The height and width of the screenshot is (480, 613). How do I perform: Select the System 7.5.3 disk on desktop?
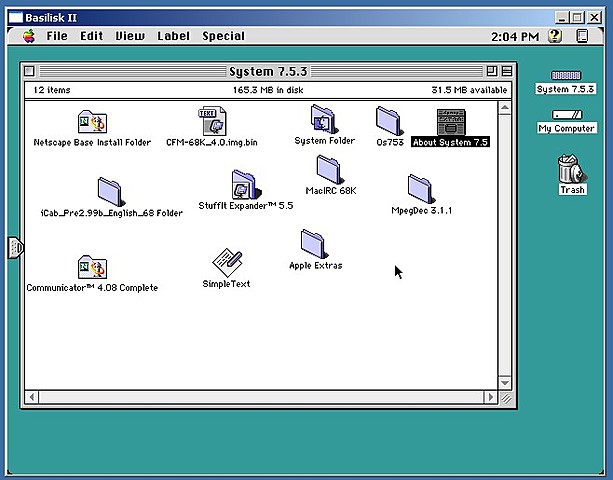[566, 75]
